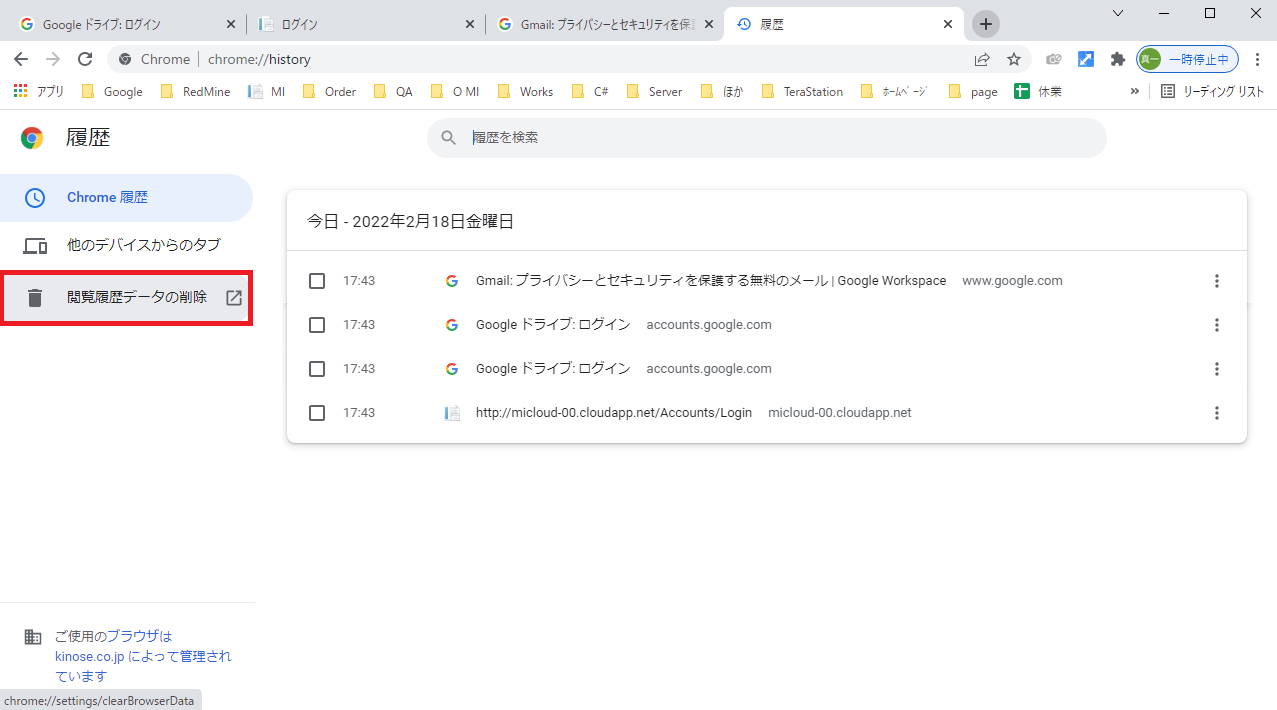Open the RedMine bookmark folder
Viewport: 1277px width, 710px height.
195,91
